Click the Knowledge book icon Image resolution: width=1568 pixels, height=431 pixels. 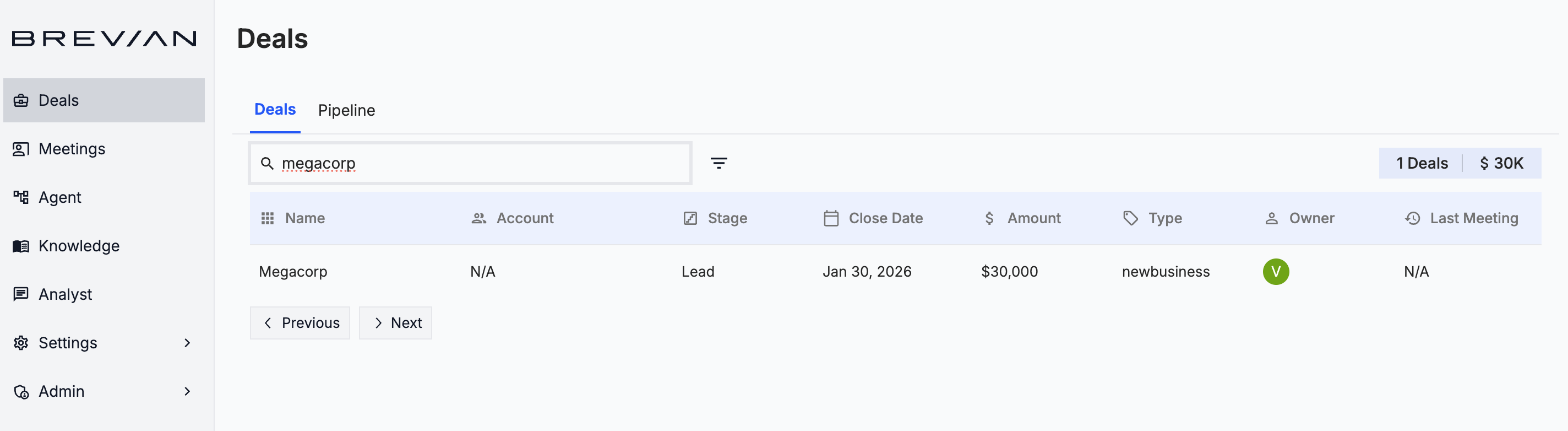click(22, 246)
